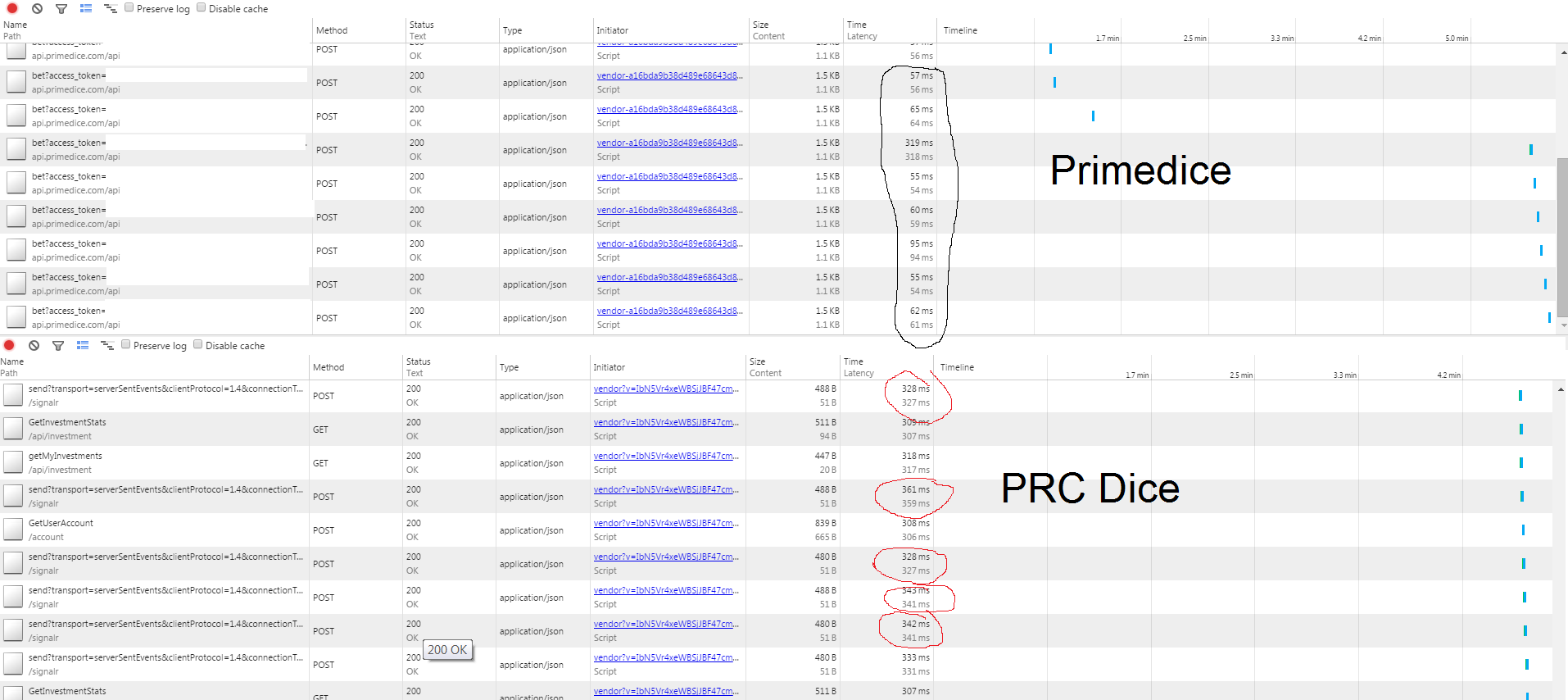
Task: Click file icon of GetUserAccount request
Action: click(x=13, y=530)
